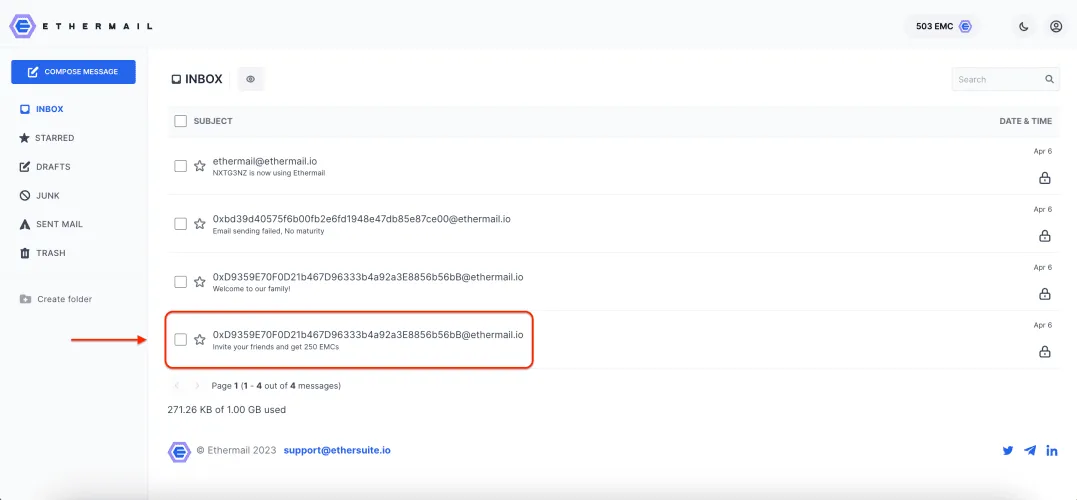Click the EMC coin icon in balance badge

tap(965, 27)
